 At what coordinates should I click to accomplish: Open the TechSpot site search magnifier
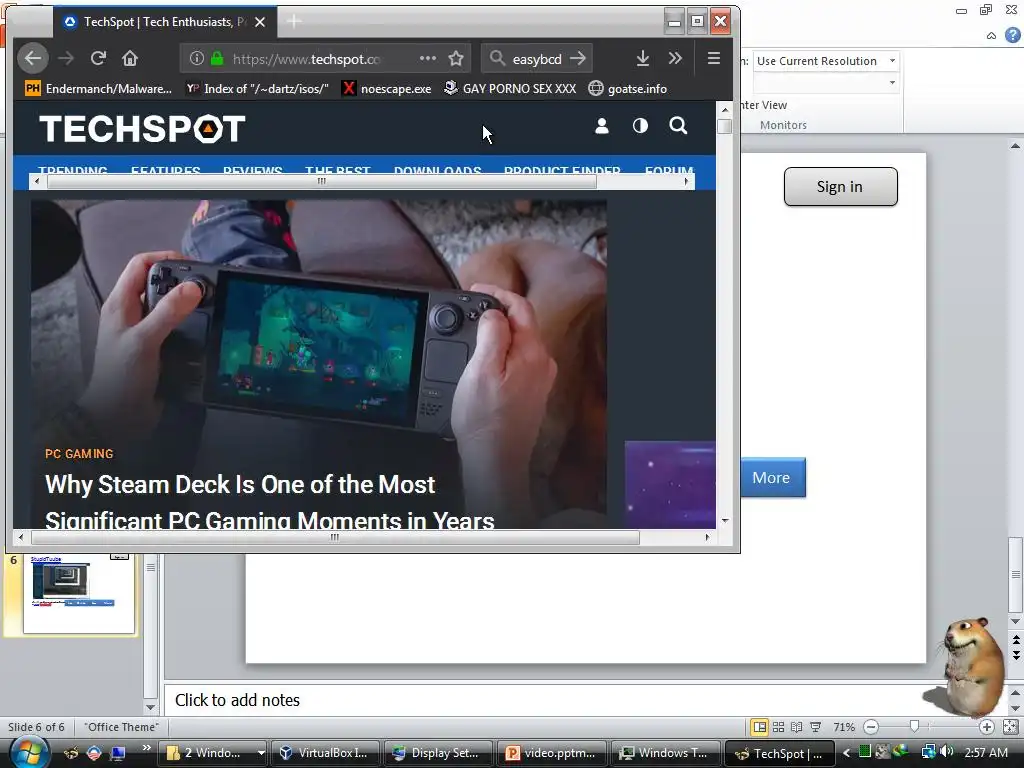[x=678, y=125]
